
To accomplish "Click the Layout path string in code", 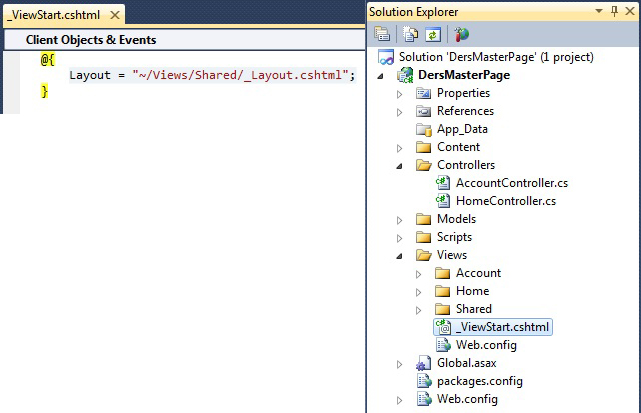I will coord(240,75).
